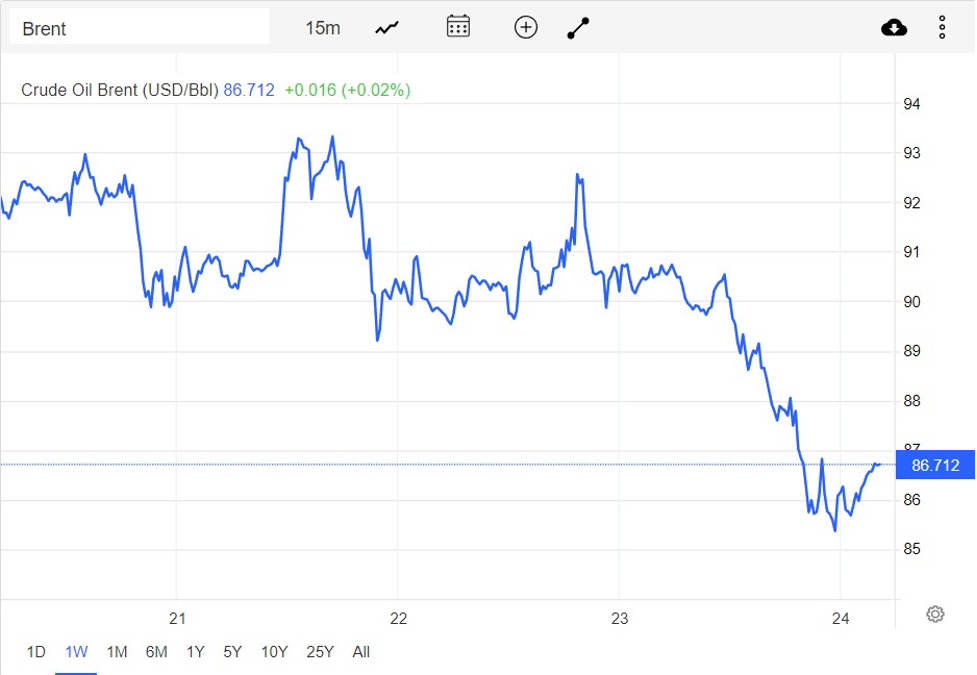Image resolution: width=977 pixels, height=675 pixels.
Task: Open the three-dot more options menu
Action: coord(942,28)
